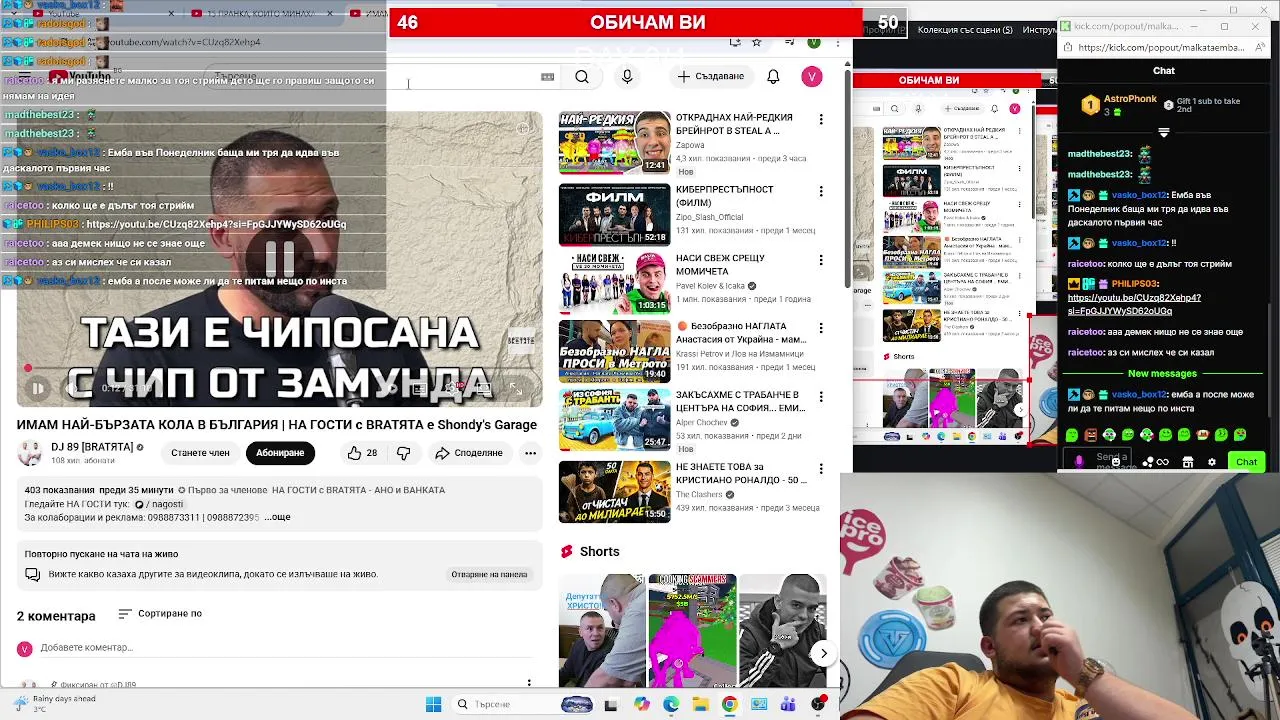
Task: Open options for НАСИ СВЕЖ СРЕЩУ video
Action: (821, 259)
